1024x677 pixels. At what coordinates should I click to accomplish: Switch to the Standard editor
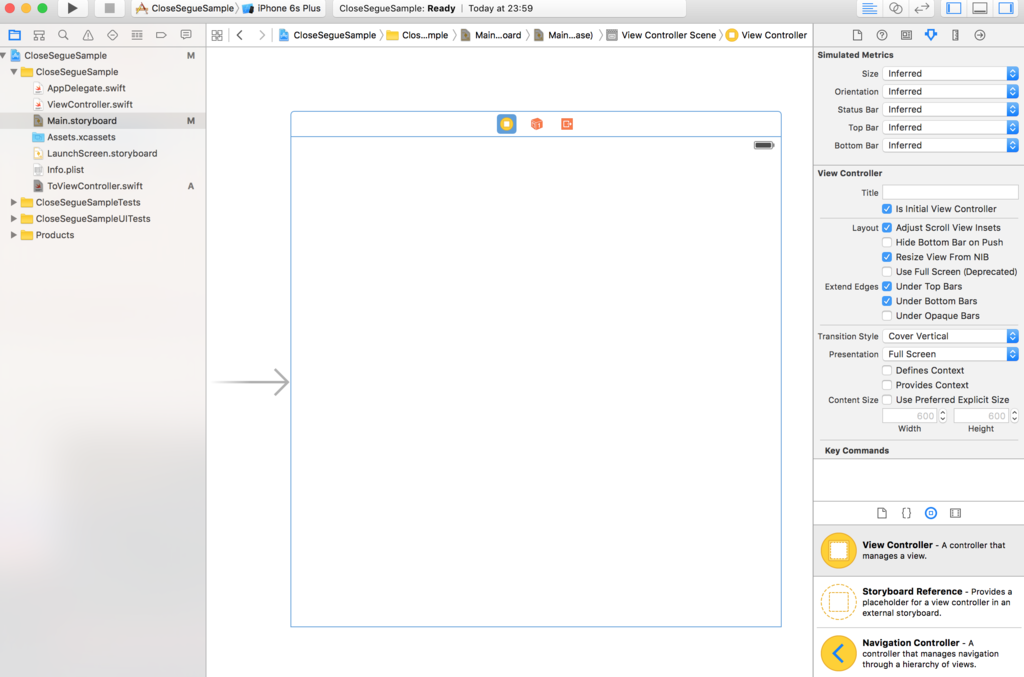[x=869, y=8]
